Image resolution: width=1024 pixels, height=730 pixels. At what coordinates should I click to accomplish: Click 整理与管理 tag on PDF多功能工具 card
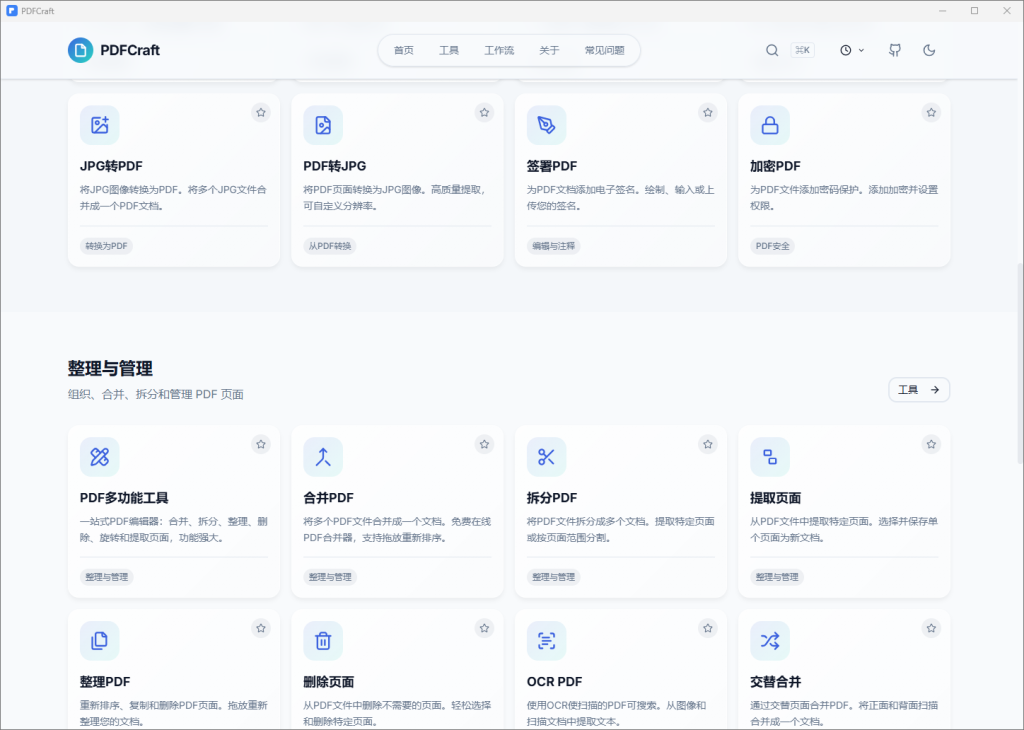tap(106, 577)
